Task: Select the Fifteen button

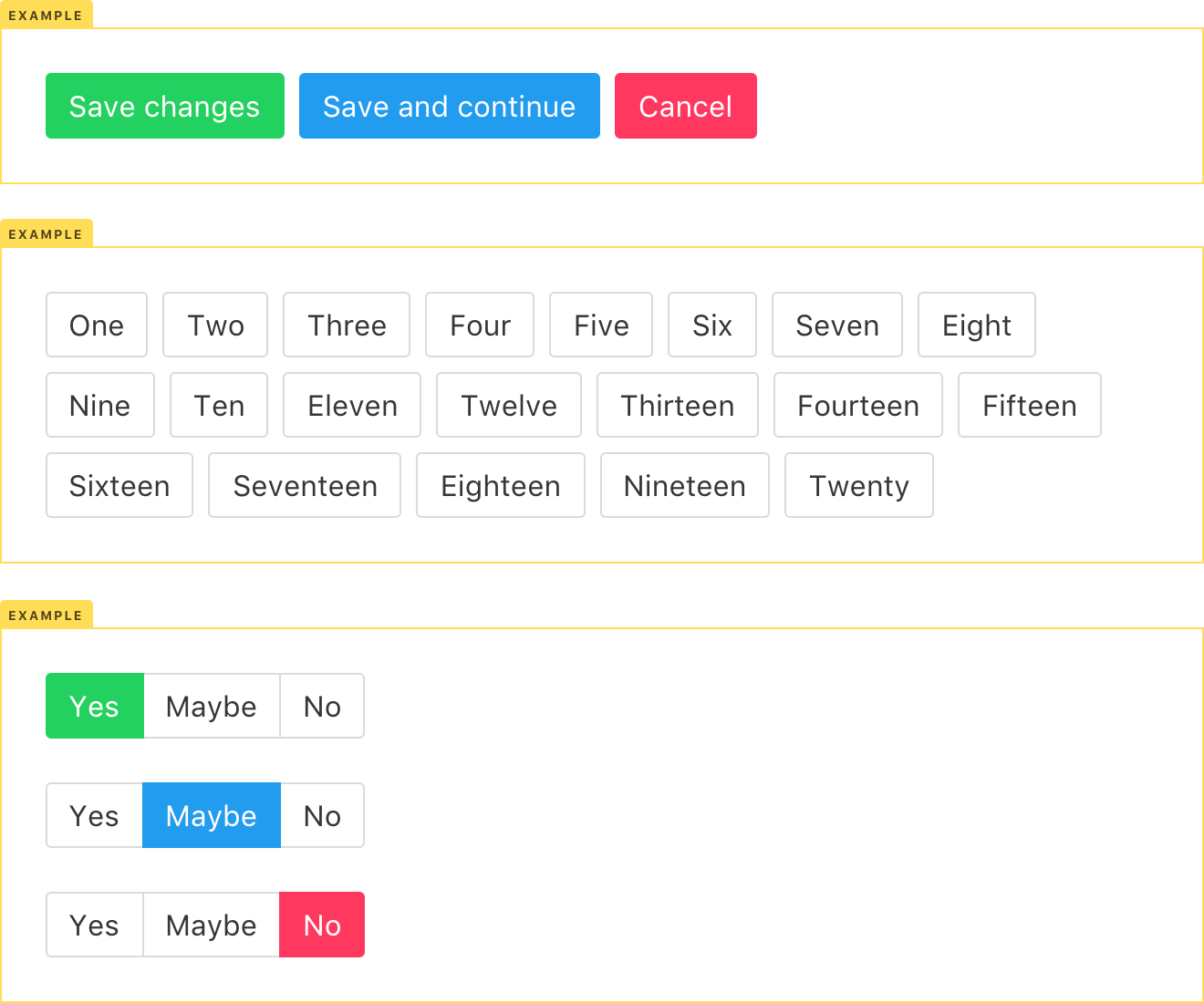Action: pos(1029,405)
